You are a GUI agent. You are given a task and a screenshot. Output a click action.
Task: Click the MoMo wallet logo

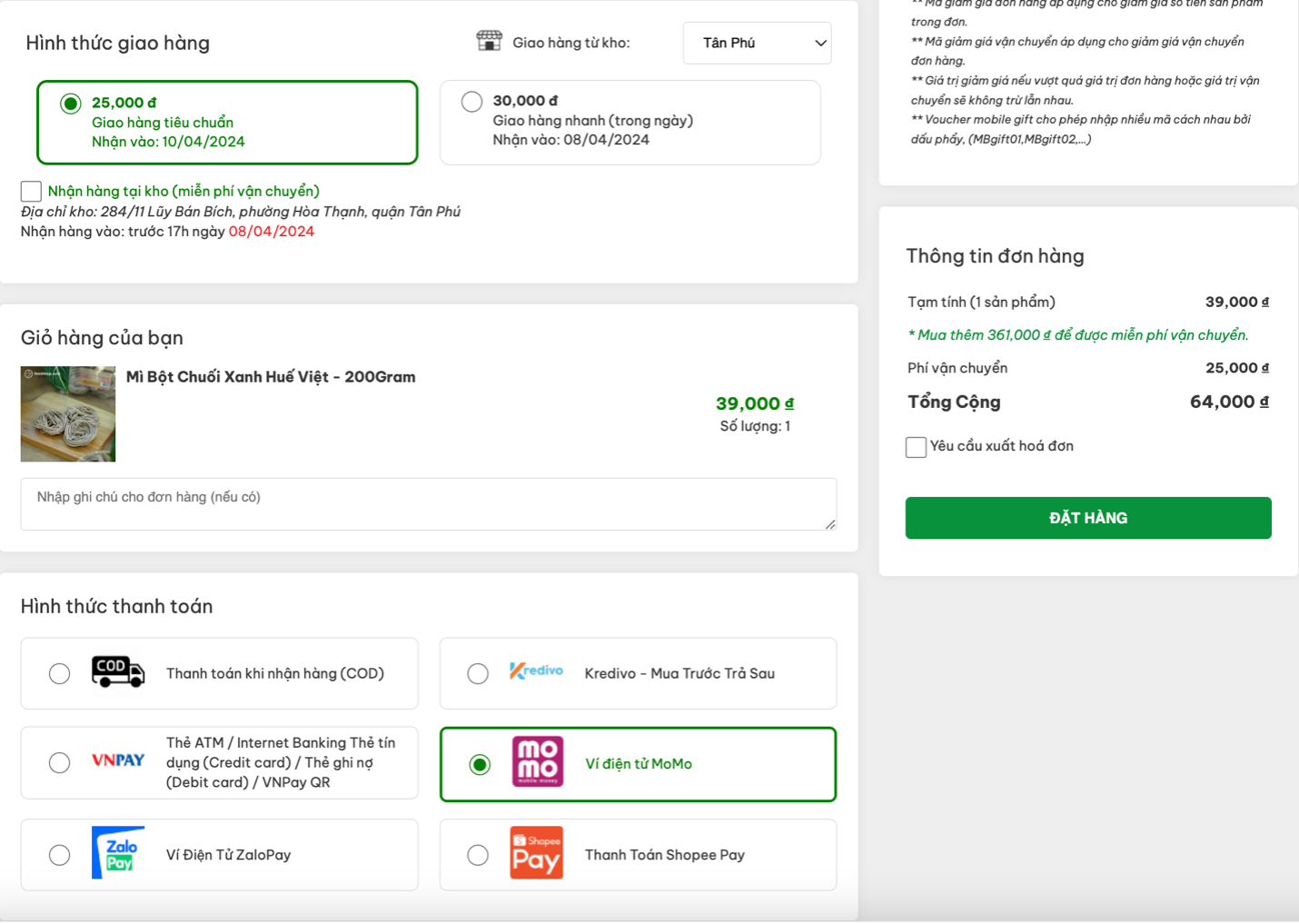point(538,761)
